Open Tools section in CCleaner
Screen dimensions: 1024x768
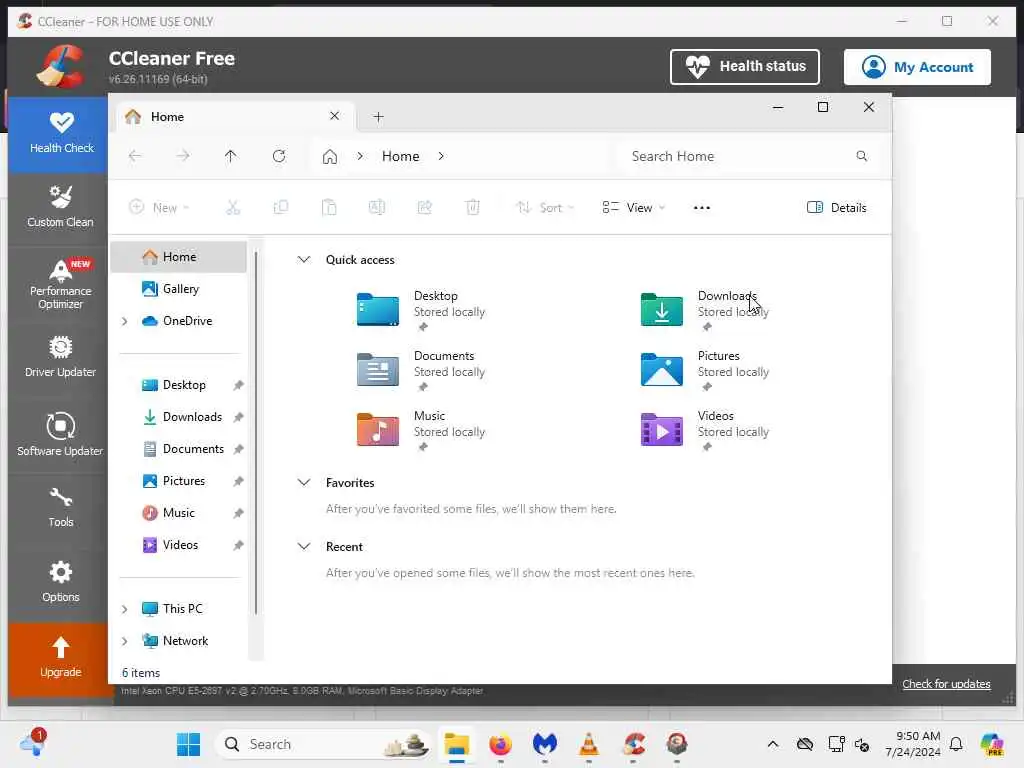(x=60, y=507)
